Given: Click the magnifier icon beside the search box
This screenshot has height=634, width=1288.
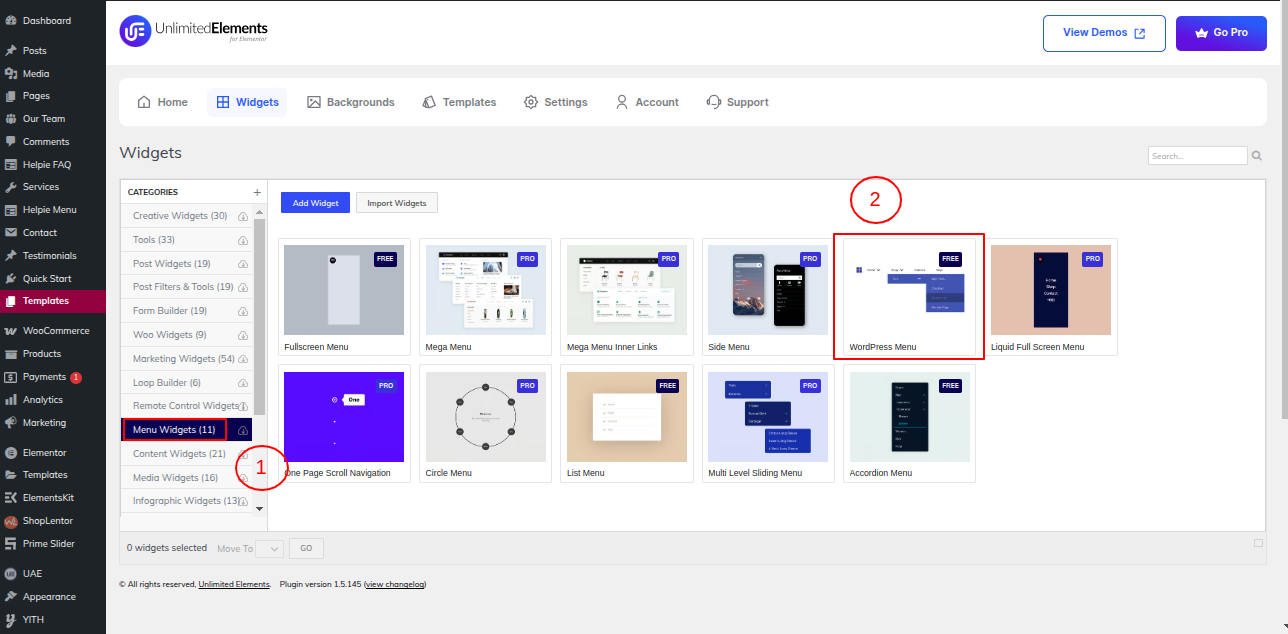Looking at the screenshot, I should pos(1257,156).
